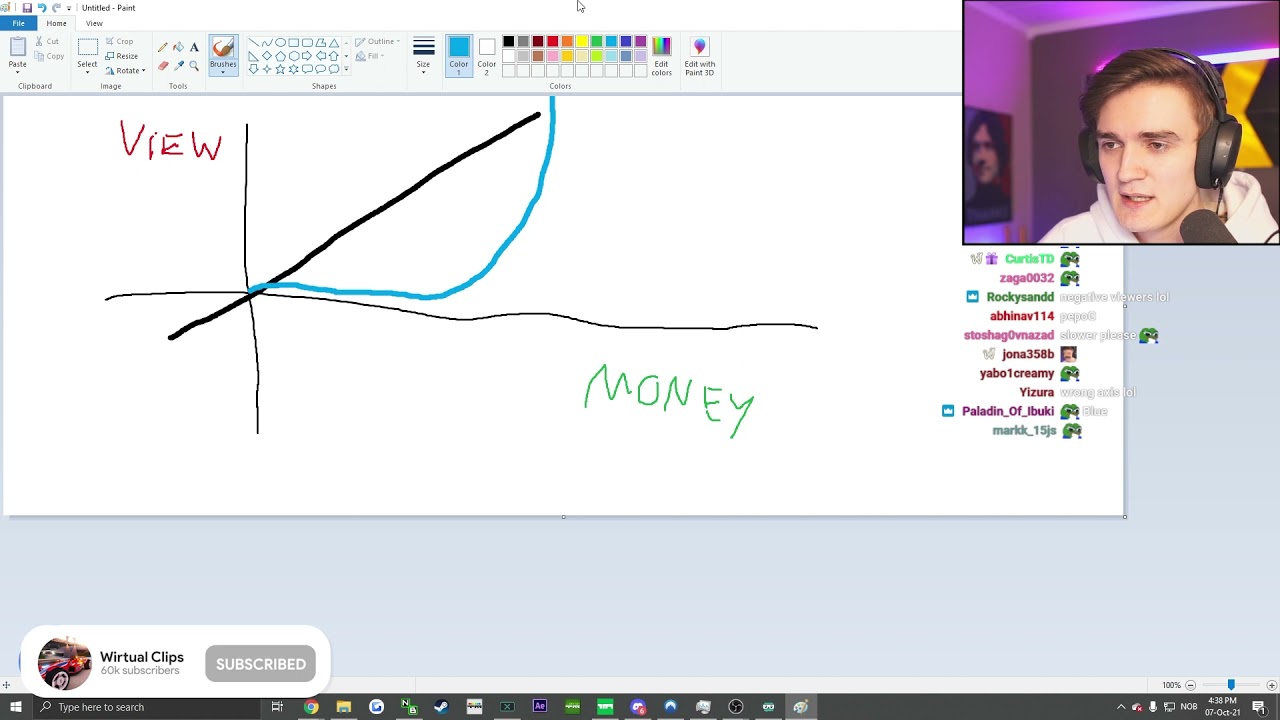Pick the green color swatch

596,41
